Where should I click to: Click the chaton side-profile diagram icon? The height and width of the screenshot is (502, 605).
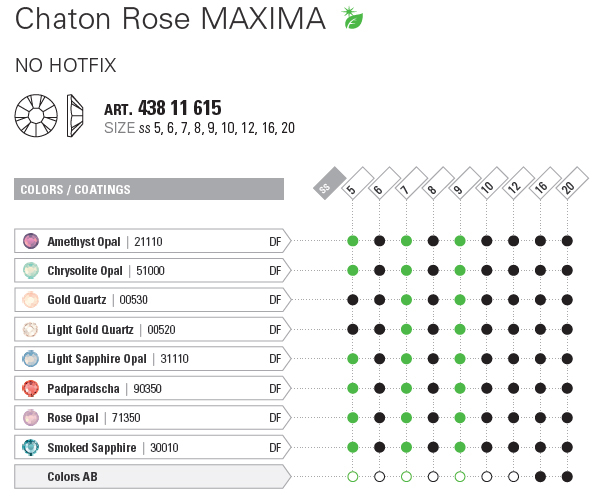point(75,116)
